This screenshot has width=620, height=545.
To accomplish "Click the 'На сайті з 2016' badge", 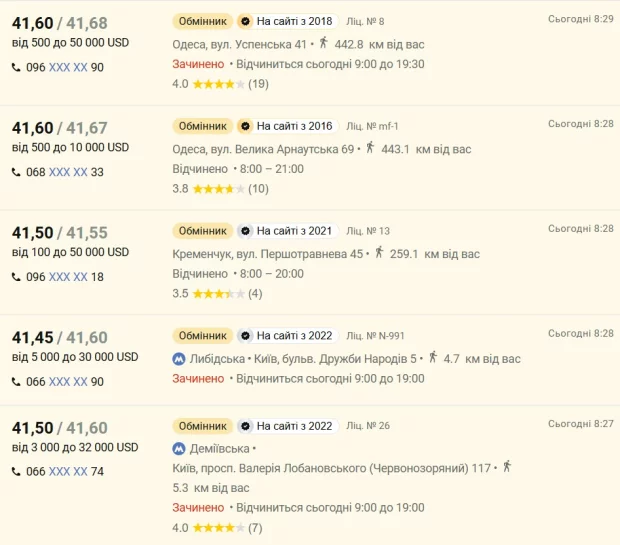I will click(x=288, y=126).
